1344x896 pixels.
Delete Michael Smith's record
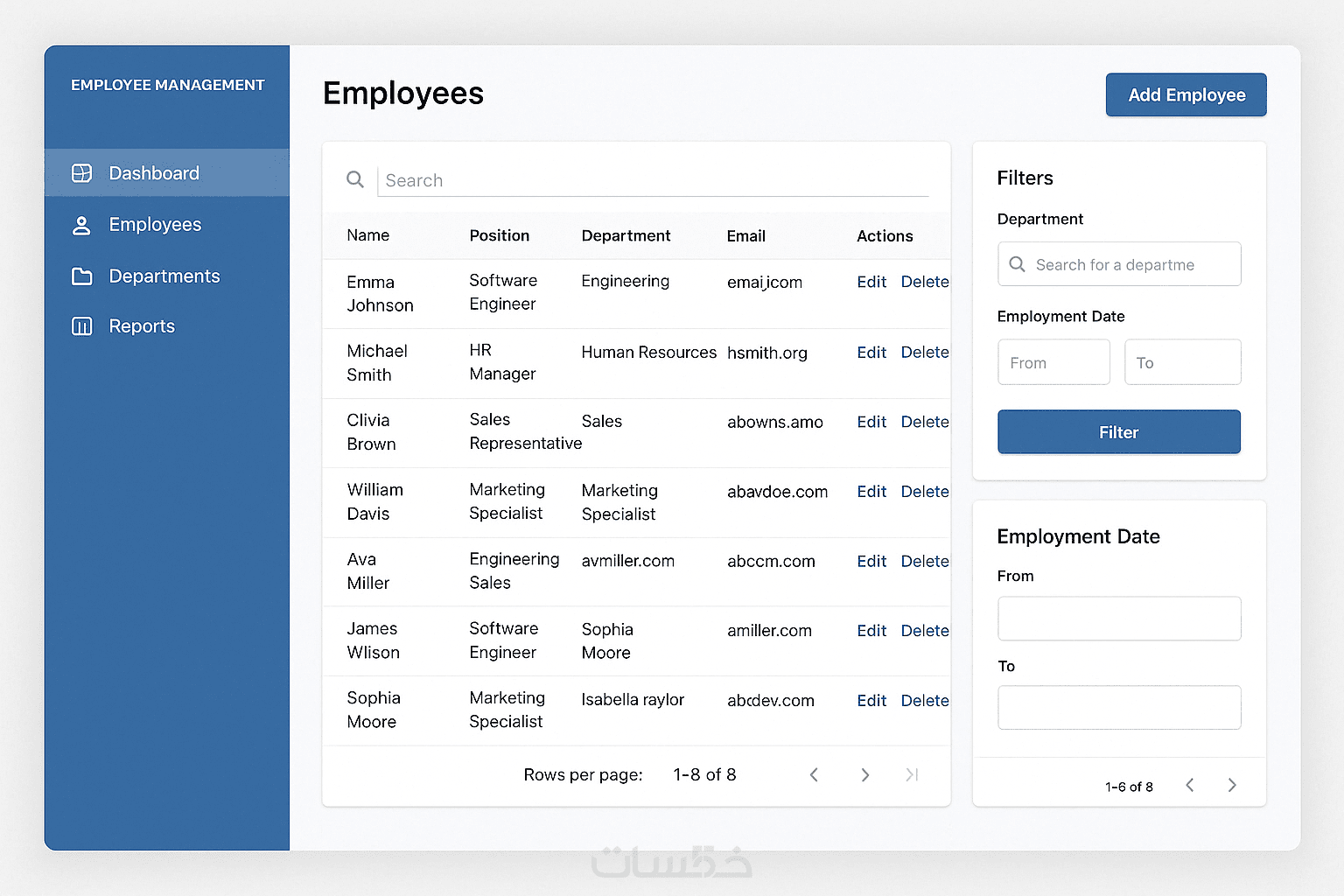tap(925, 353)
